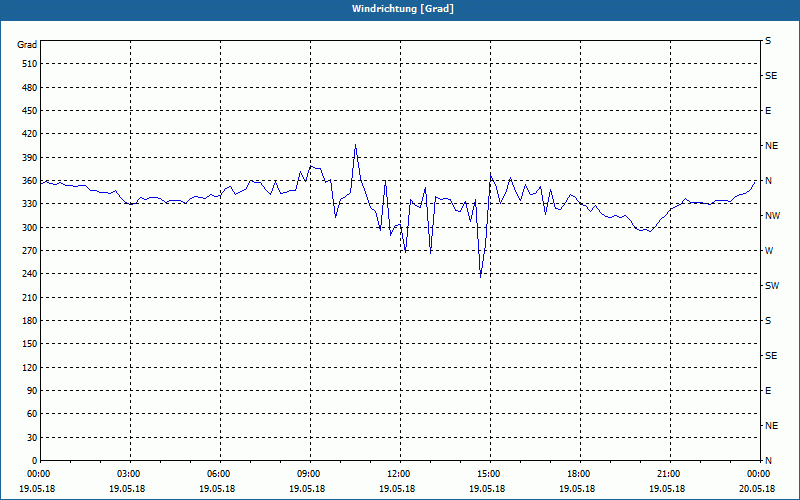Select the NE compass label near 30

(771, 426)
